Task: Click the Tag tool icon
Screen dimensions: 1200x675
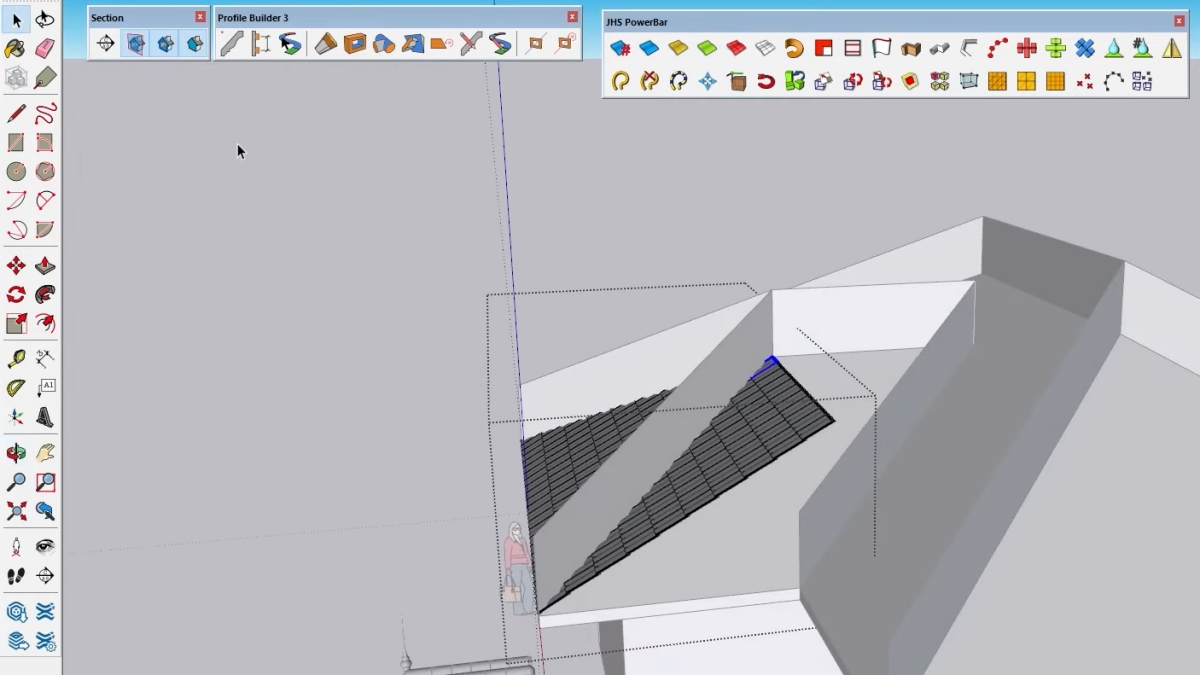Action: tap(45, 77)
